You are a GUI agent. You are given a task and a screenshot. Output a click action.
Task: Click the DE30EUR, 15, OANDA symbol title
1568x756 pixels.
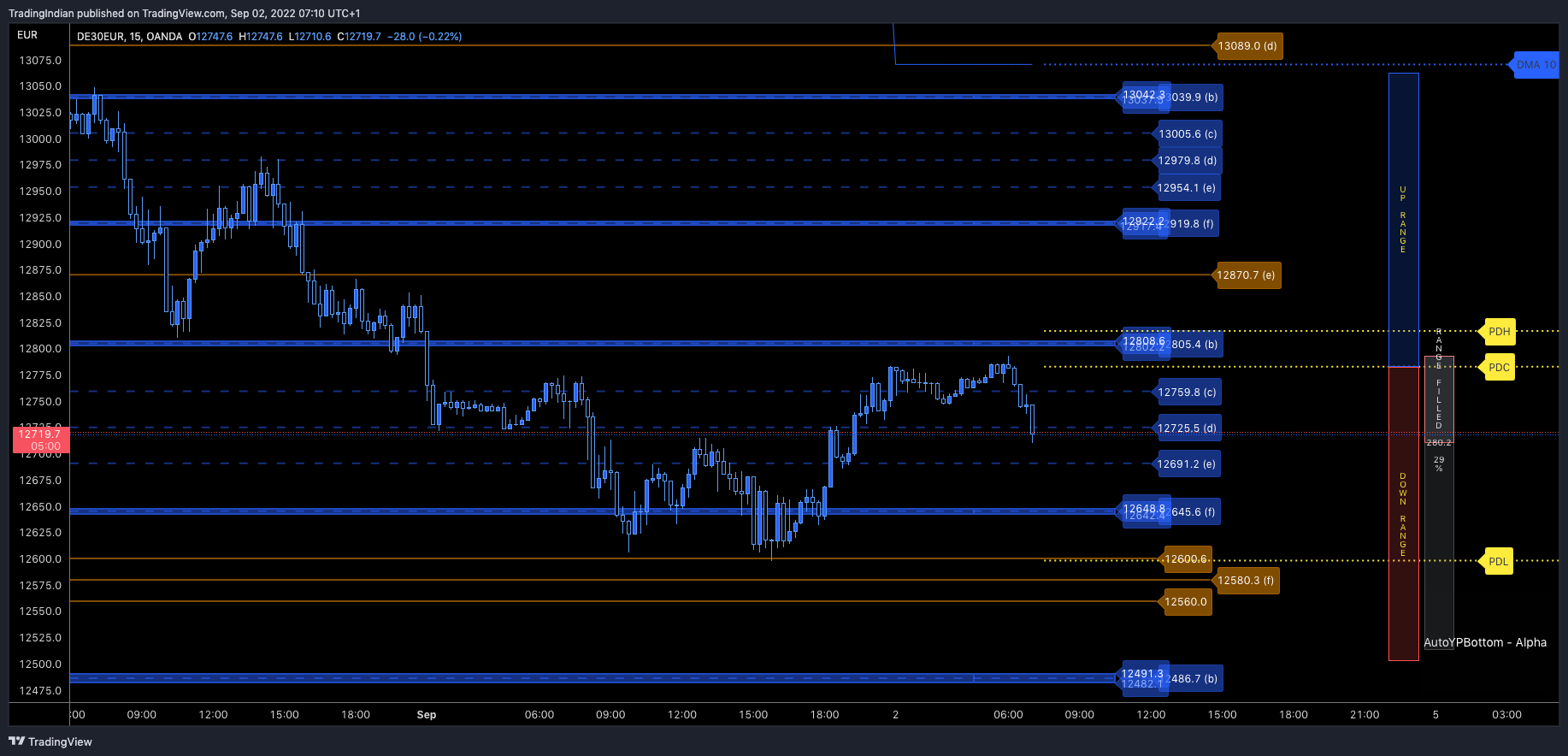coord(129,37)
